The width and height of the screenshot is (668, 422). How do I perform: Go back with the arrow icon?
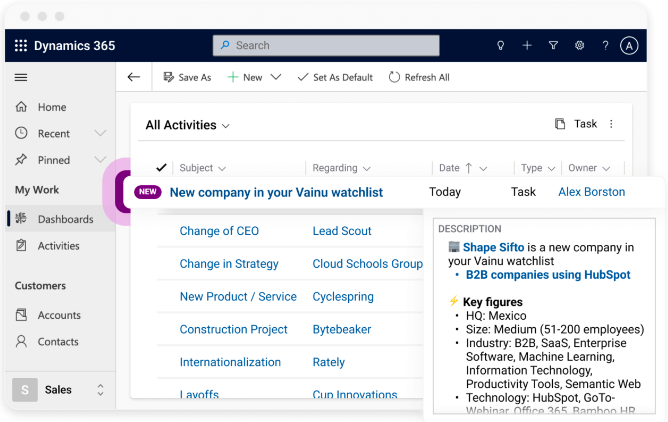point(134,77)
